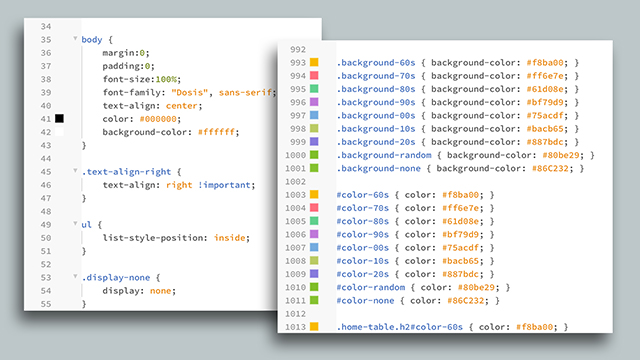
Task: Click line number 1002 in the gutter
Action: click(296, 182)
